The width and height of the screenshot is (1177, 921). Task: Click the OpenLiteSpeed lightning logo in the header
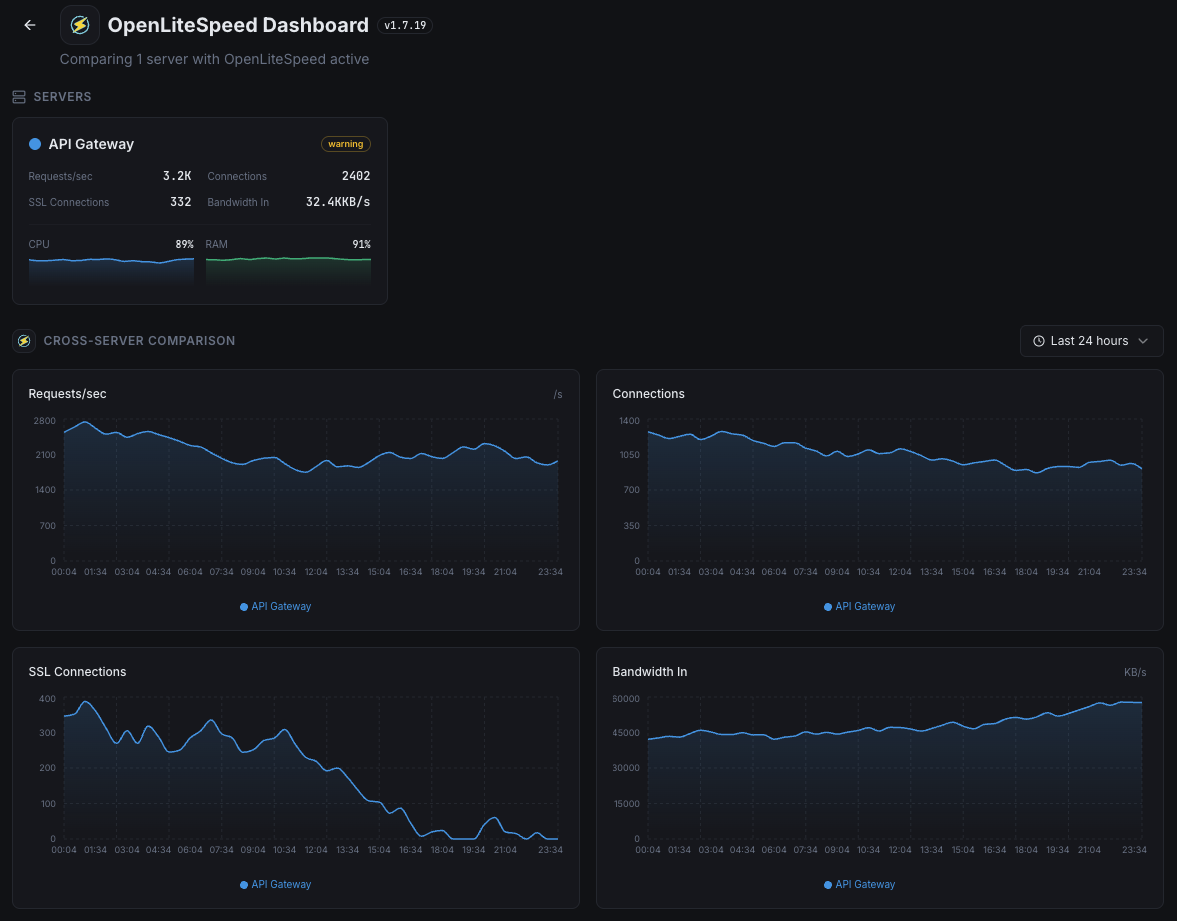point(79,24)
